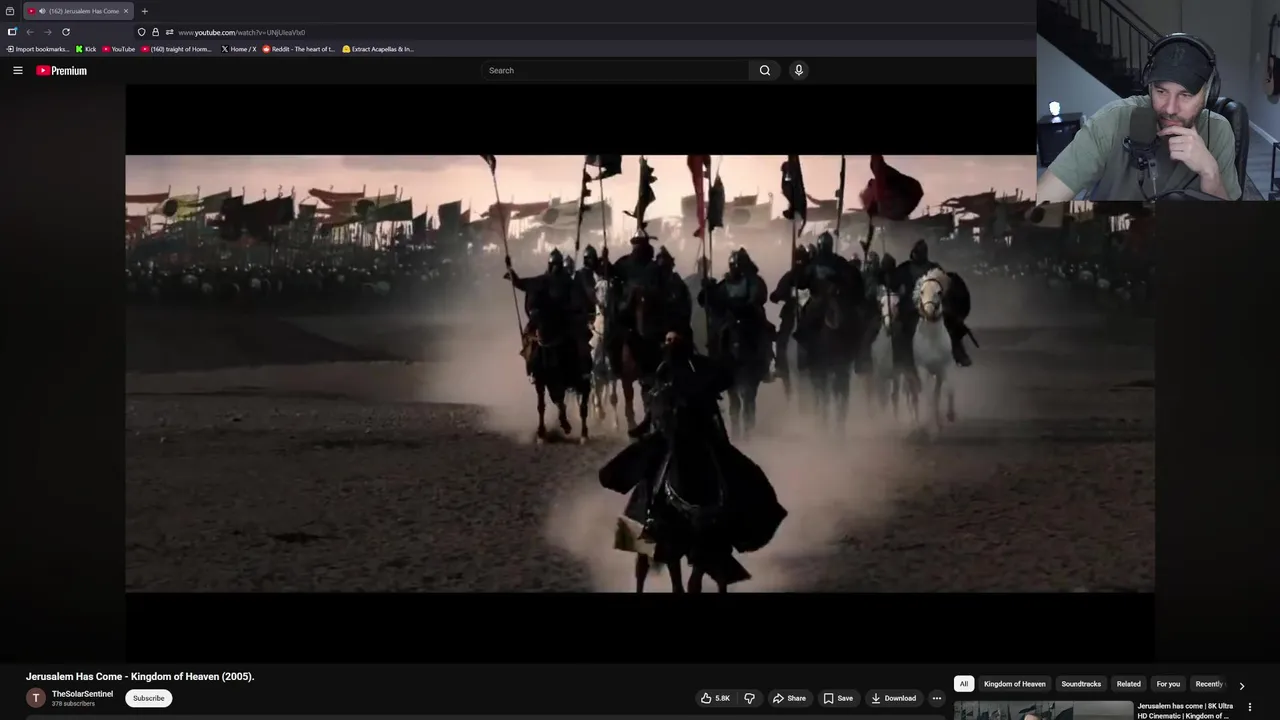This screenshot has width=1280, height=720.
Task: Select the Kingdom of Heaven chip
Action: tap(1014, 684)
